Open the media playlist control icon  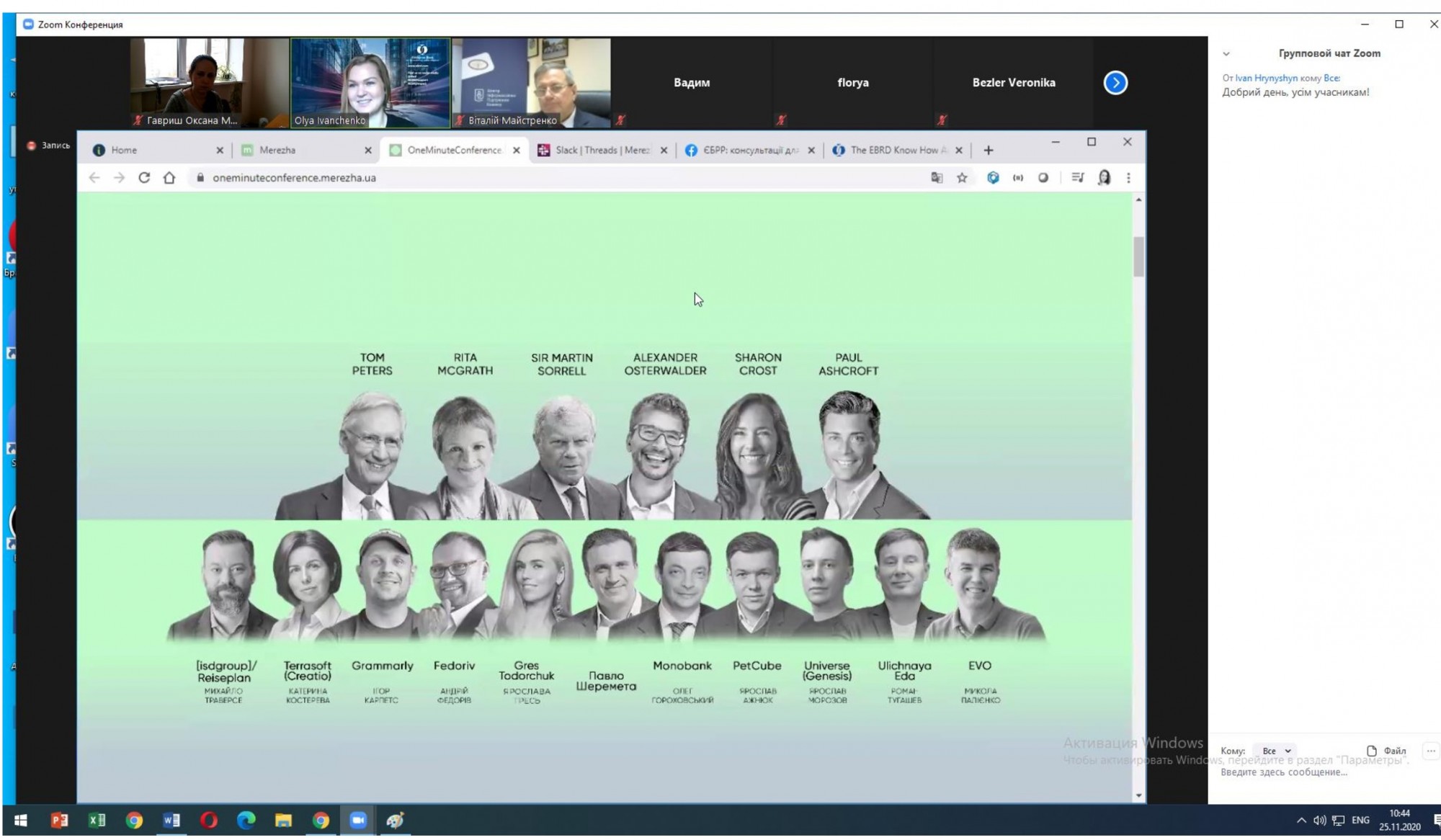click(1078, 178)
